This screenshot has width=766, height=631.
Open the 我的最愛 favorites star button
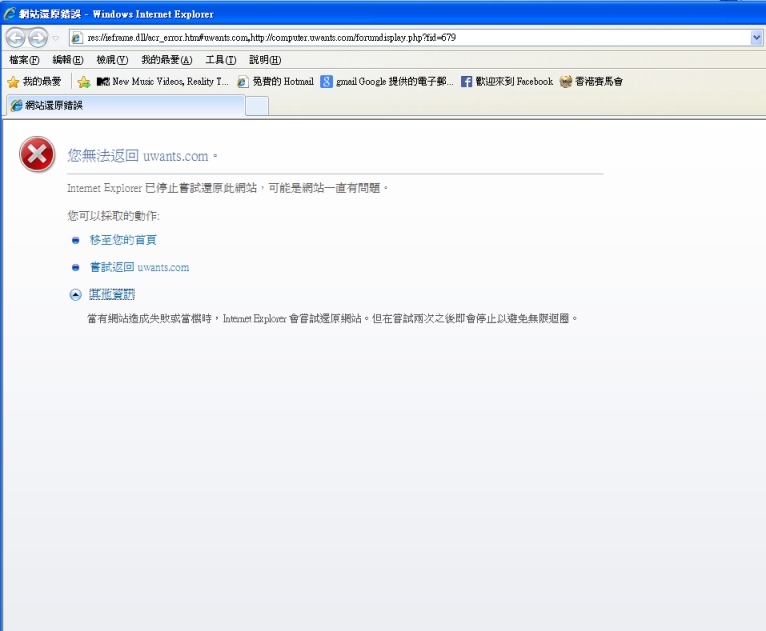[34, 82]
